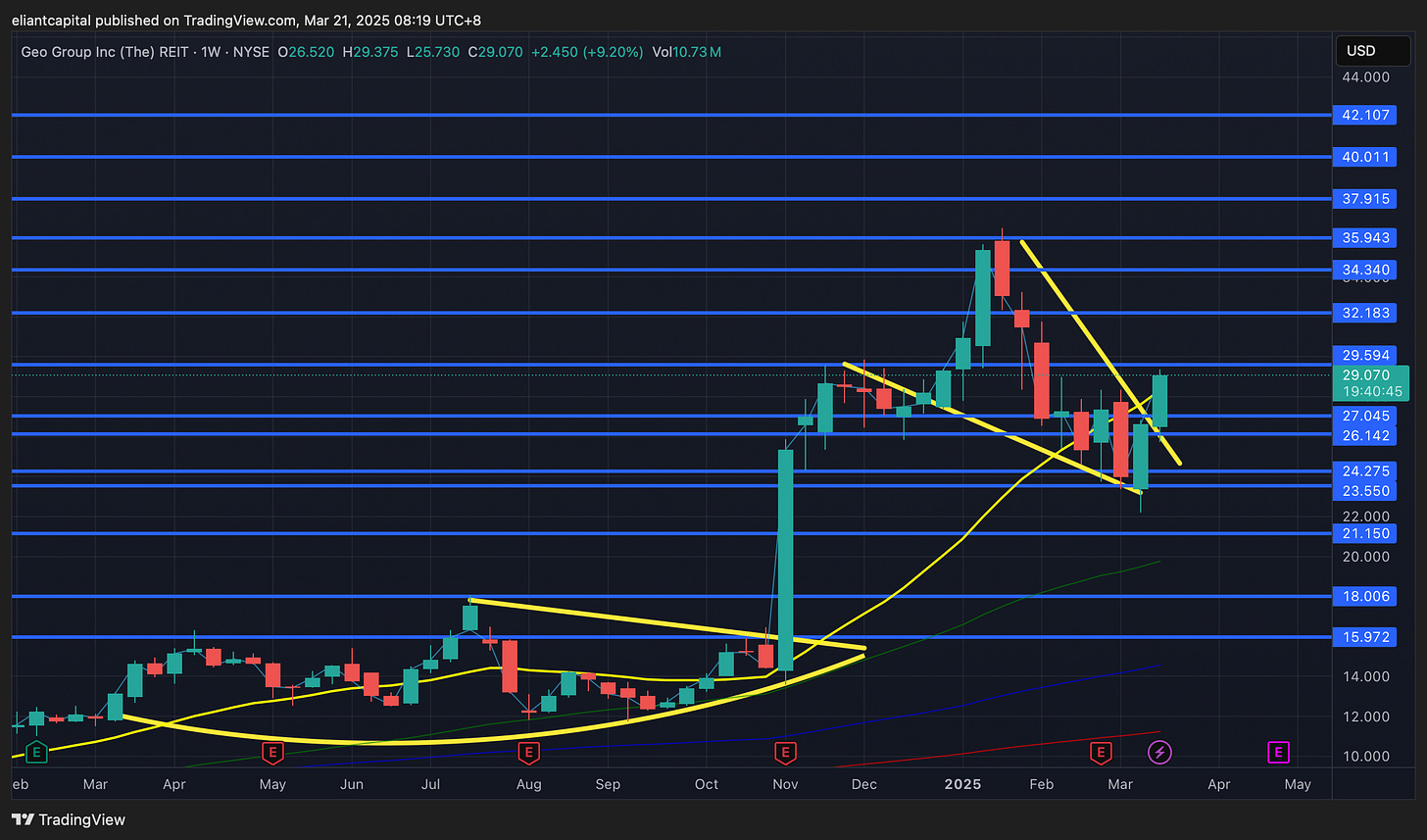
Task: Click the 44.000 axis tick
Action: pos(1366,77)
